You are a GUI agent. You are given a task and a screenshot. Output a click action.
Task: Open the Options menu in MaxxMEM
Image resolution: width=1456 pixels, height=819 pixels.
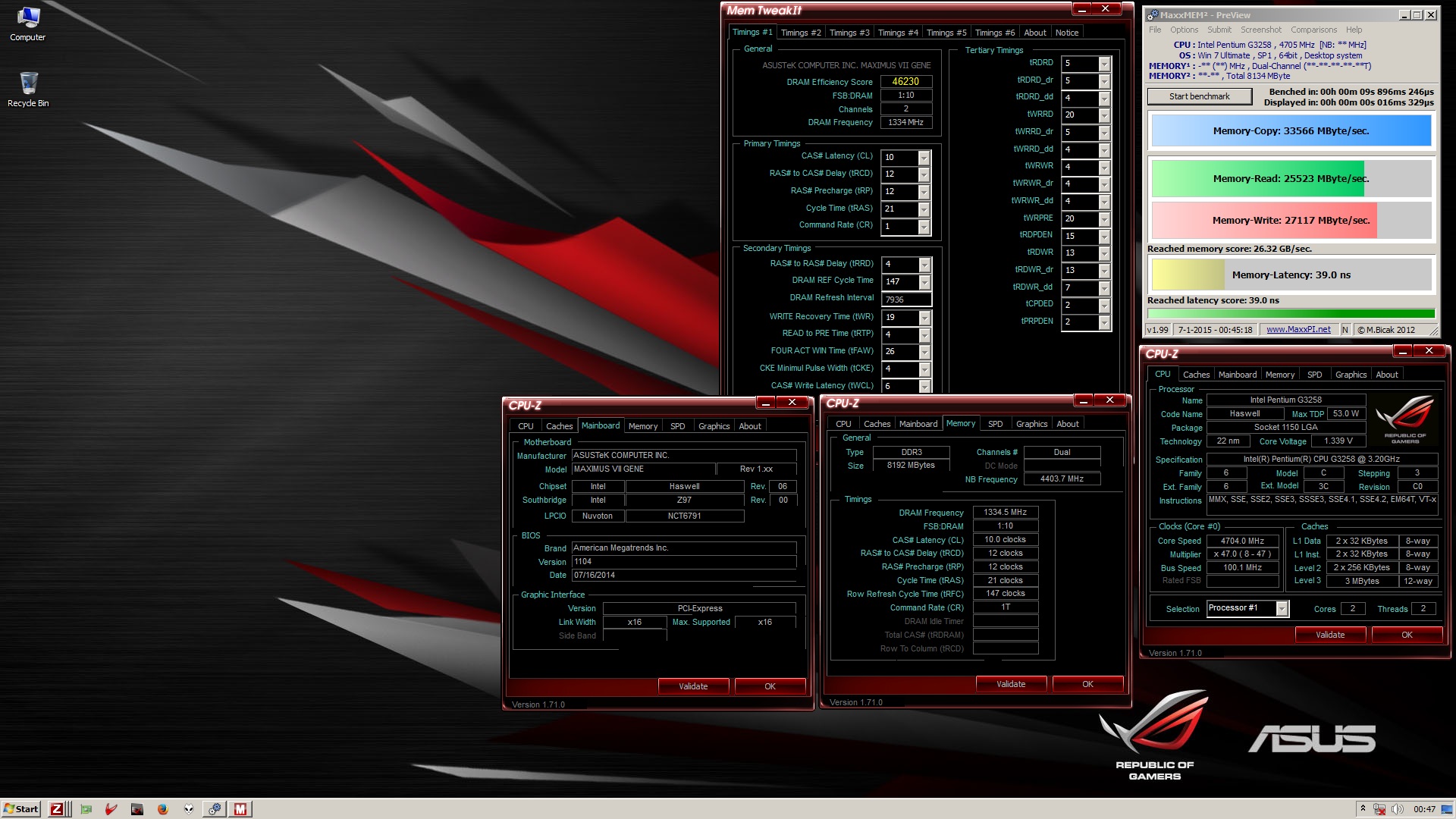click(1184, 30)
